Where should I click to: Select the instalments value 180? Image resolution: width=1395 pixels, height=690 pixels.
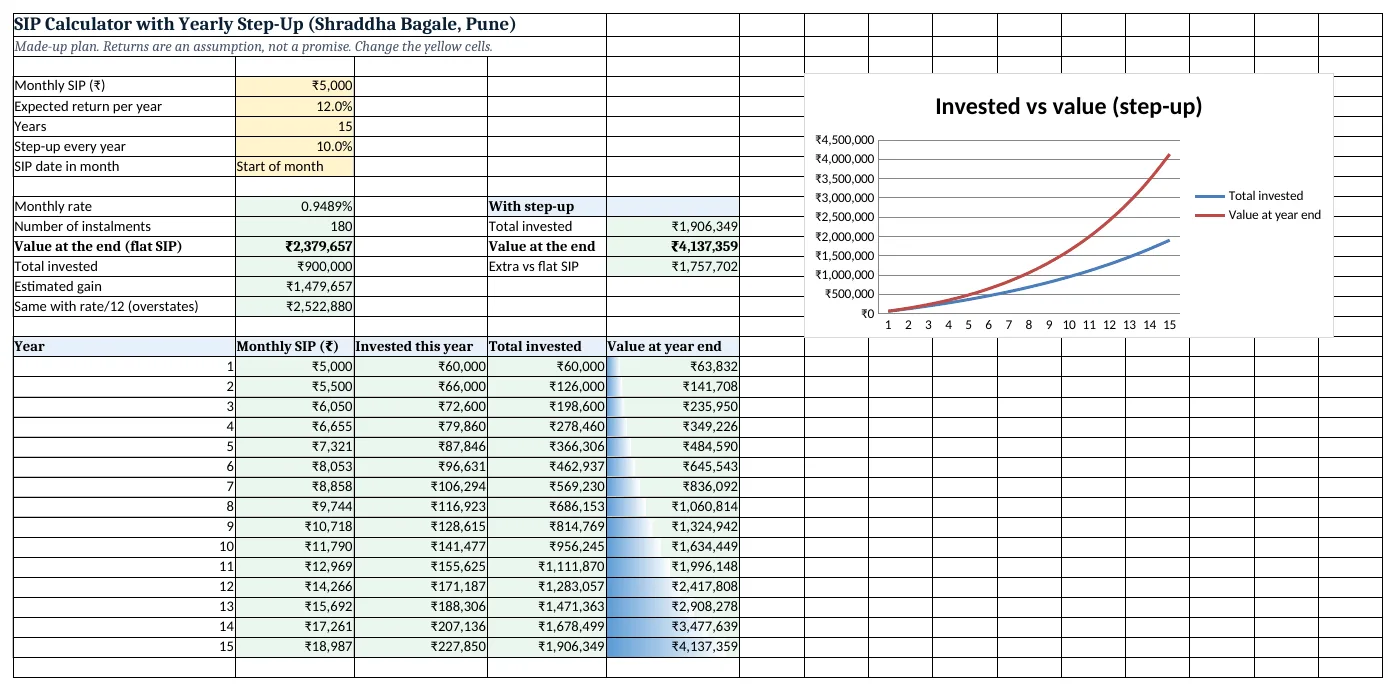click(x=294, y=227)
